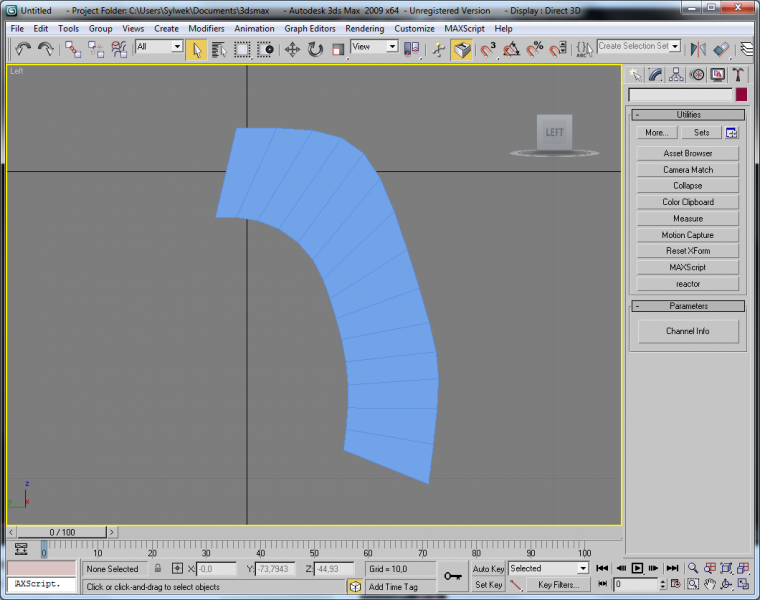Click the Reset XForm utility button
This screenshot has height=600, width=760.
click(x=688, y=251)
